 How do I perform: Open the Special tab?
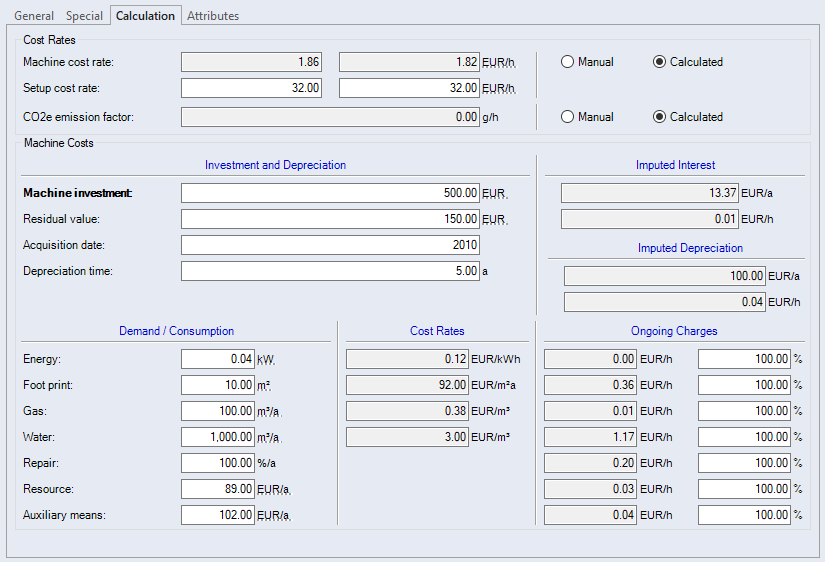pyautogui.click(x=84, y=16)
